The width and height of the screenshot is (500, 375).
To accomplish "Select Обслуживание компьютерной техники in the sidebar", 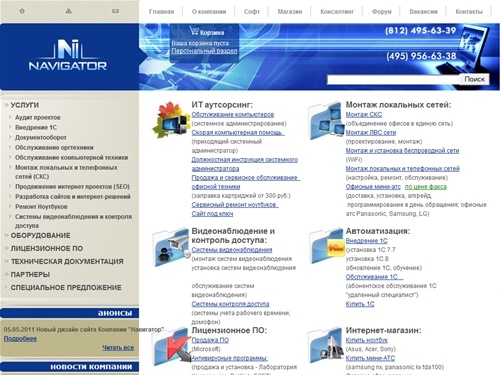I will pyautogui.click(x=71, y=157).
